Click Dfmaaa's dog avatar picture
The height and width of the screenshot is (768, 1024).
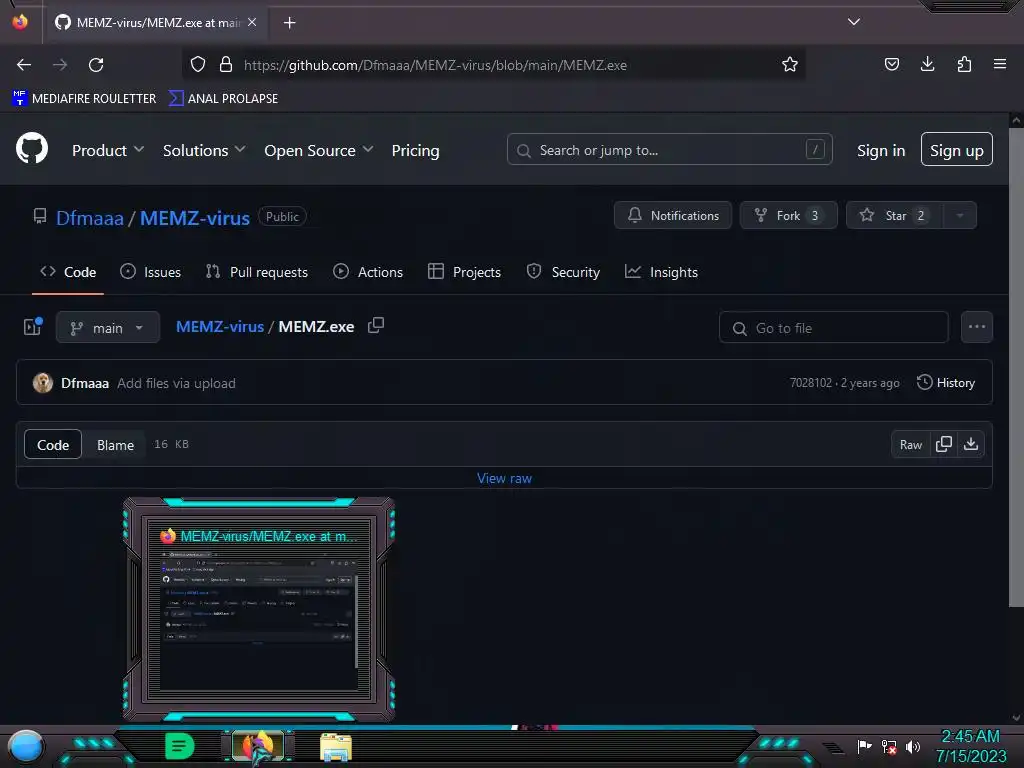coord(42,383)
